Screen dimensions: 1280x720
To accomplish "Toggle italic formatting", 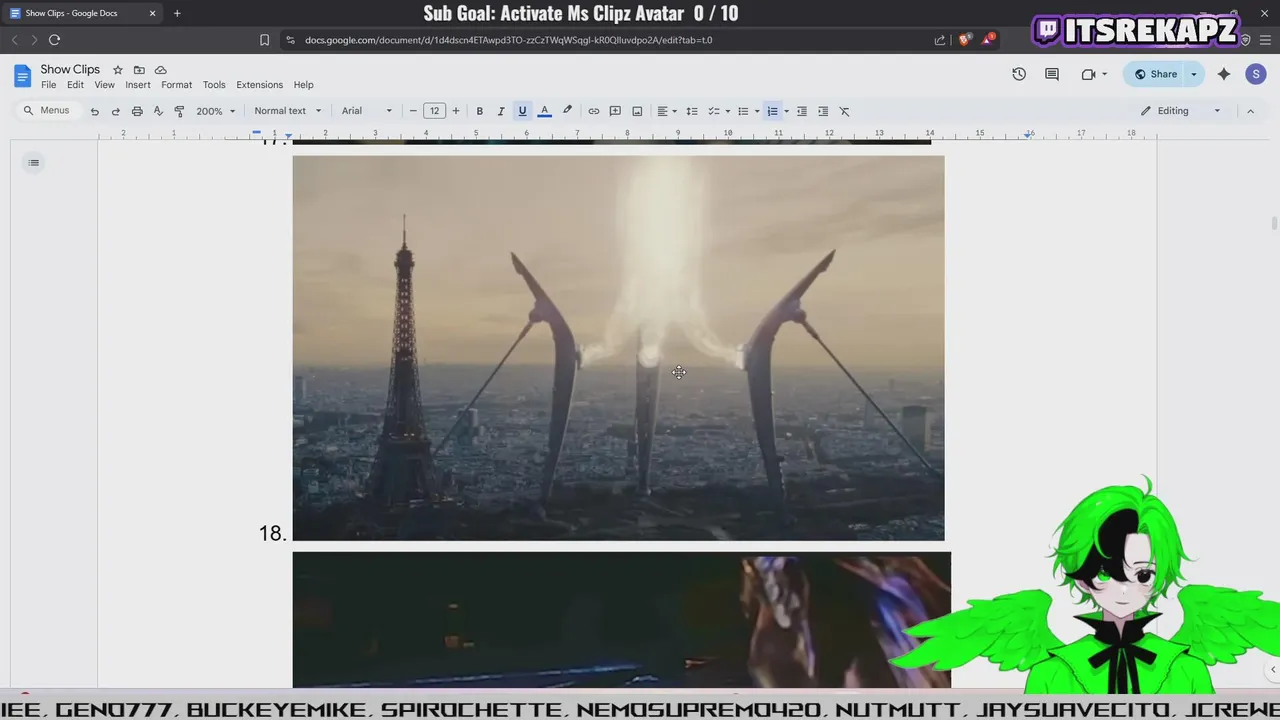I will [501, 111].
